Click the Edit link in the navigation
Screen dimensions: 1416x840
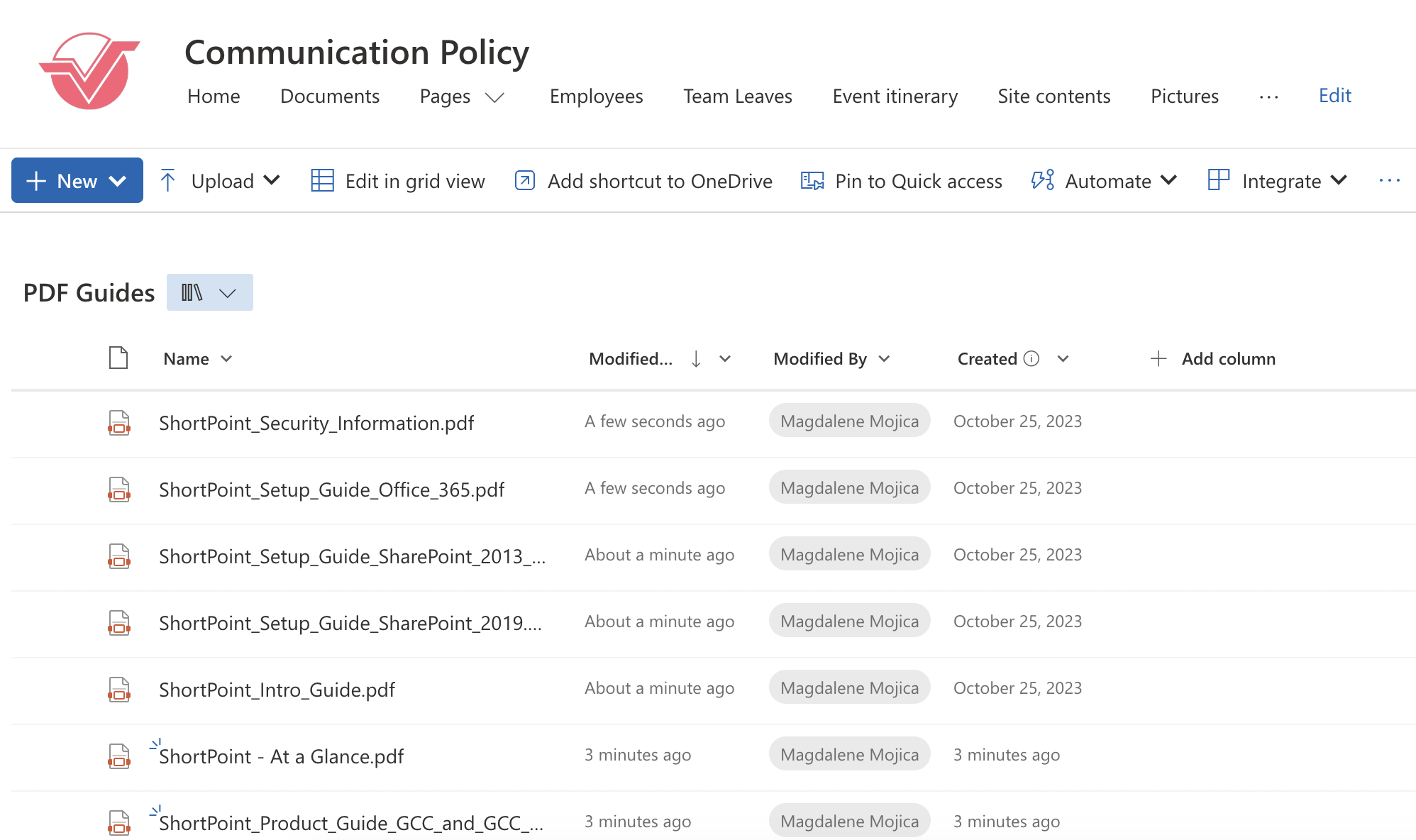[1334, 95]
